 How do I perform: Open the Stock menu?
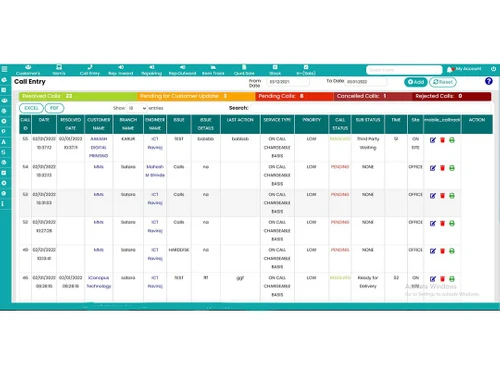[275, 70]
